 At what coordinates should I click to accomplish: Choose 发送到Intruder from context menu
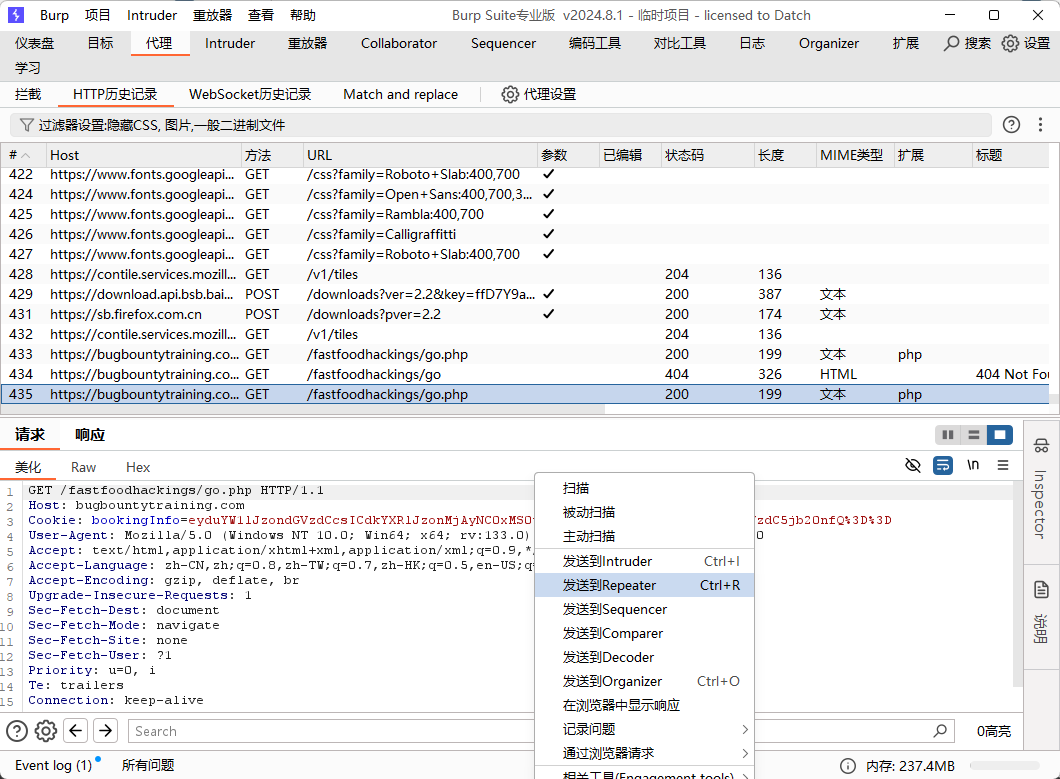click(x=645, y=561)
